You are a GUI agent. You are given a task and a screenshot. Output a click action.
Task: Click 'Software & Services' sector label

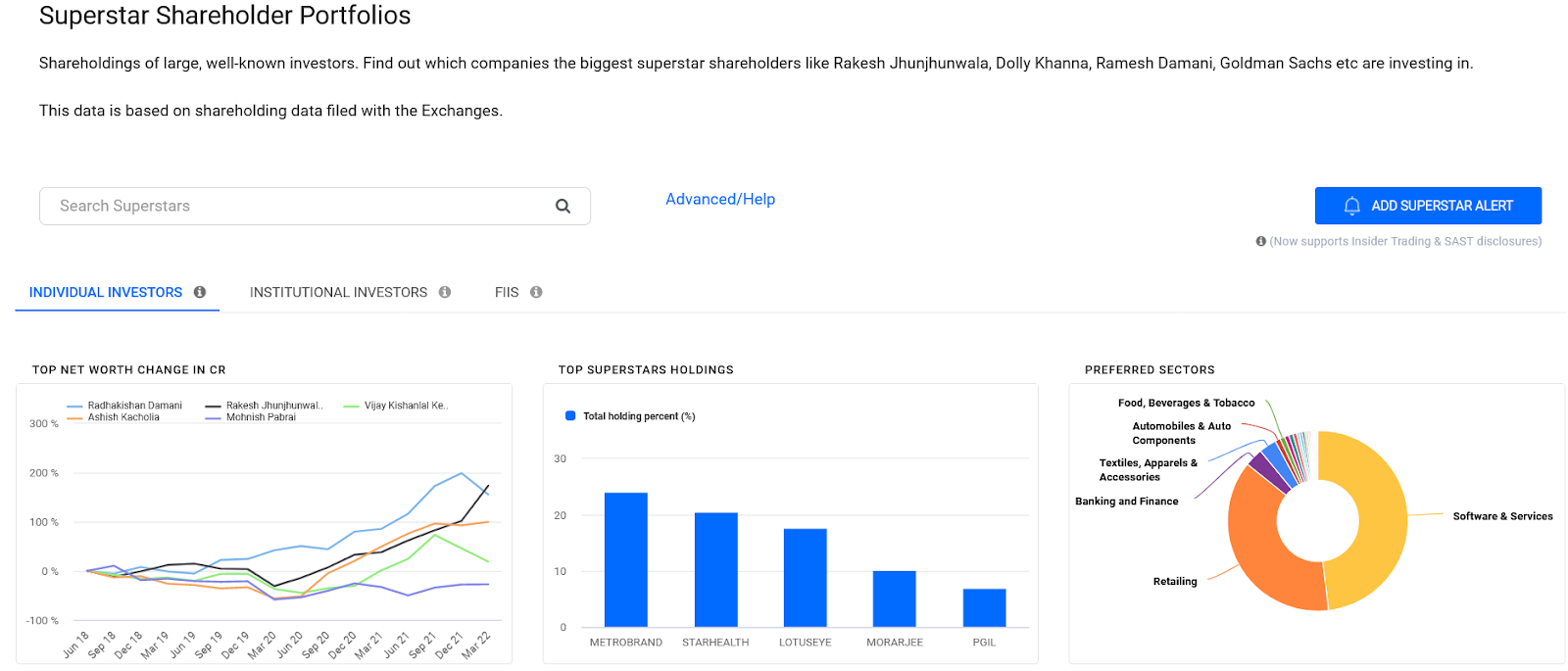(1502, 516)
